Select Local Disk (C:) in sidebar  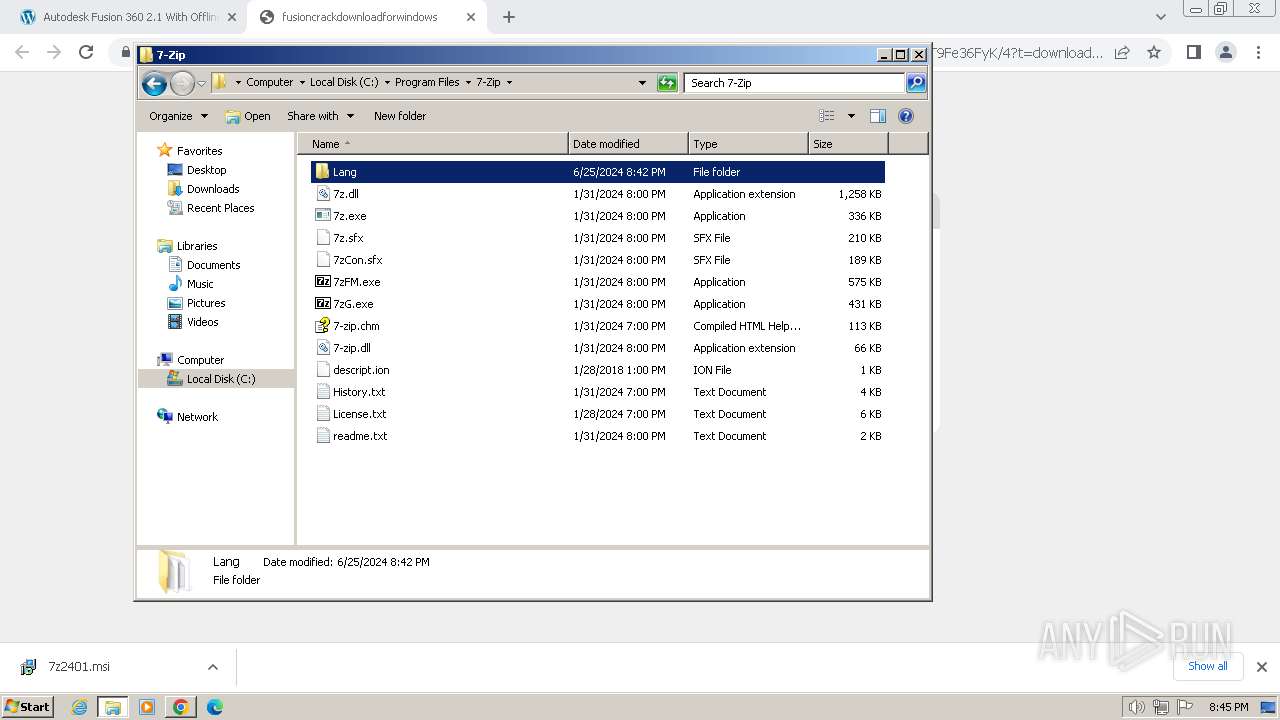tap(216, 379)
